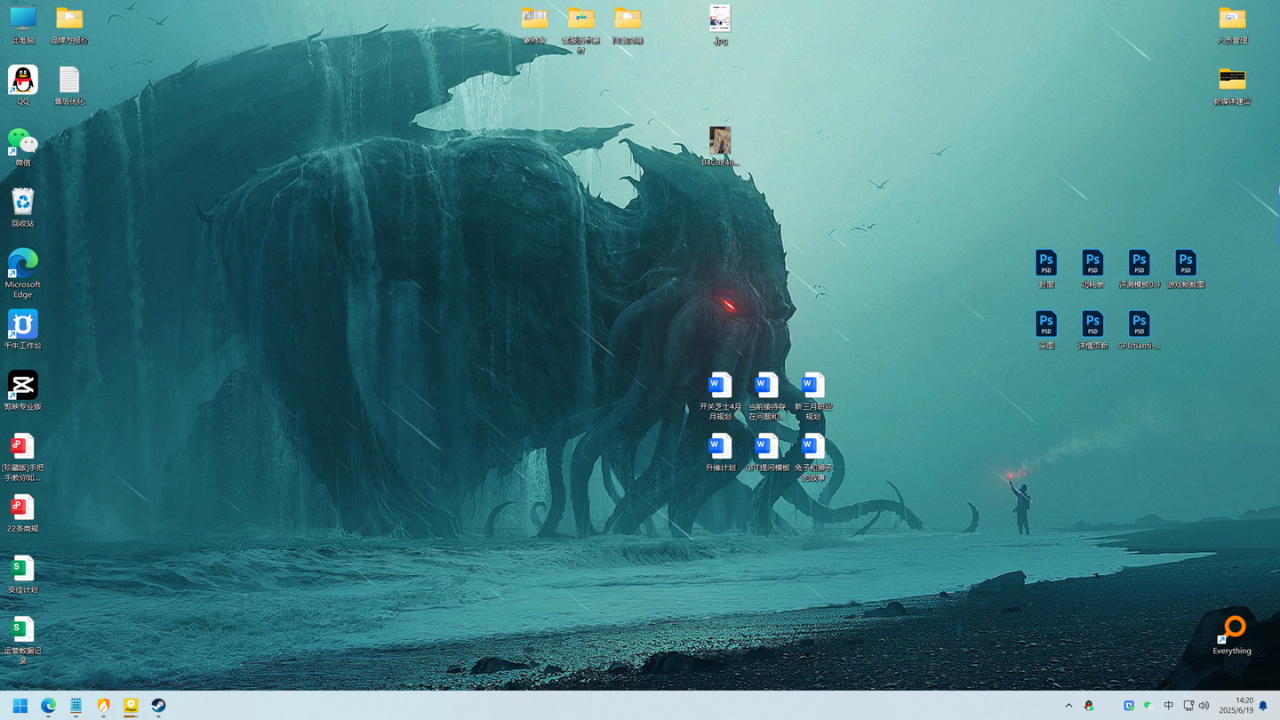The image size is (1280, 720).
Task: Select the 升维计划 Word document
Action: tap(720, 451)
